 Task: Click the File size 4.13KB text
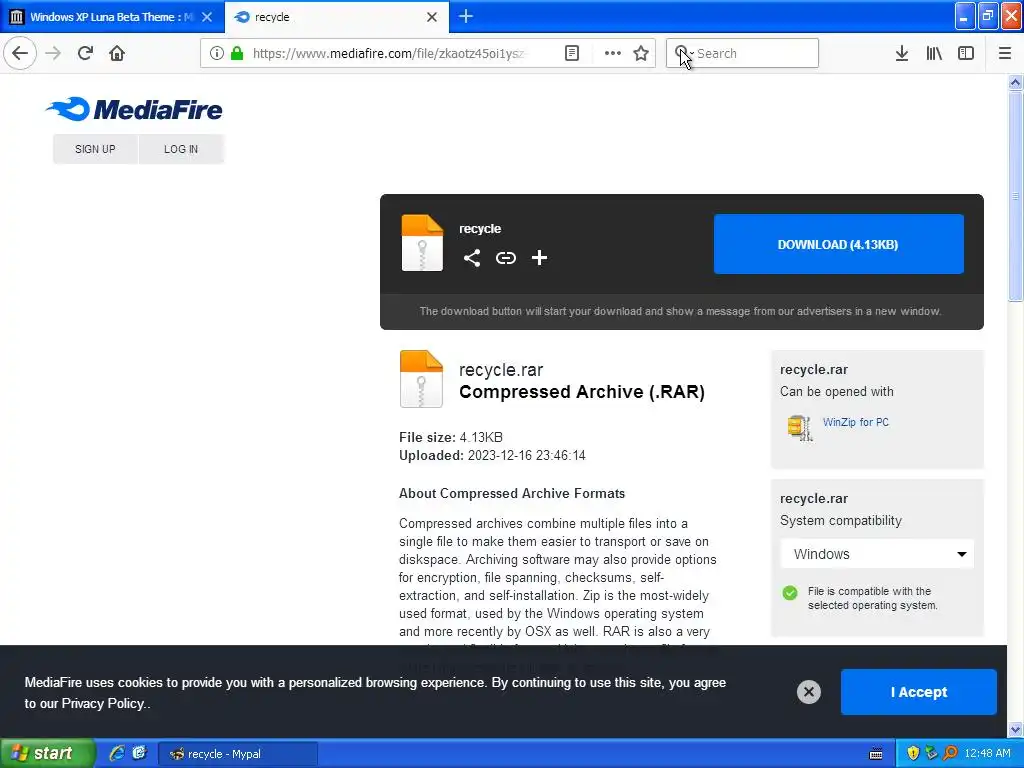coord(451,437)
